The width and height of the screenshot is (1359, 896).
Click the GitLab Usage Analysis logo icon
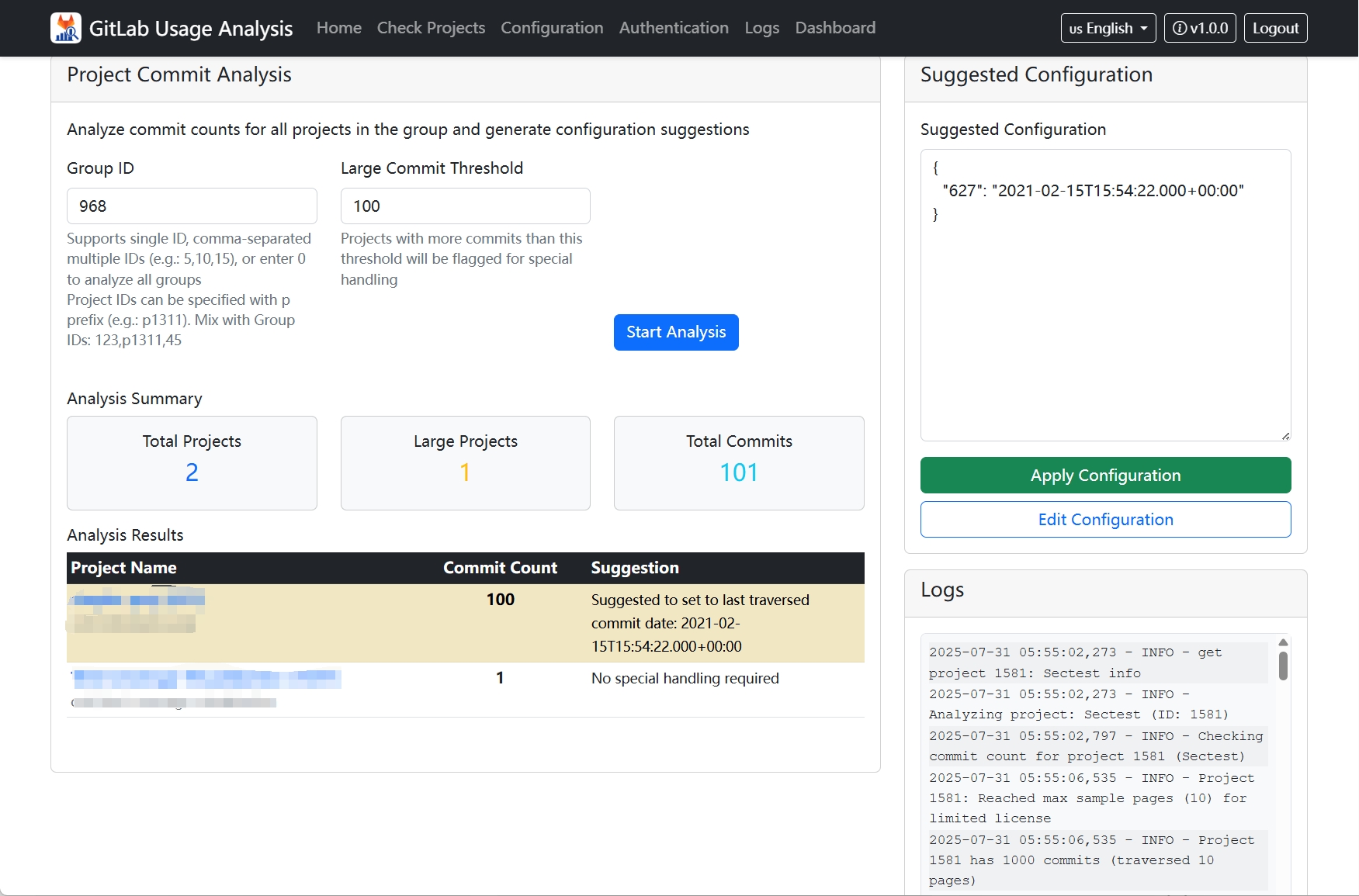[x=66, y=28]
